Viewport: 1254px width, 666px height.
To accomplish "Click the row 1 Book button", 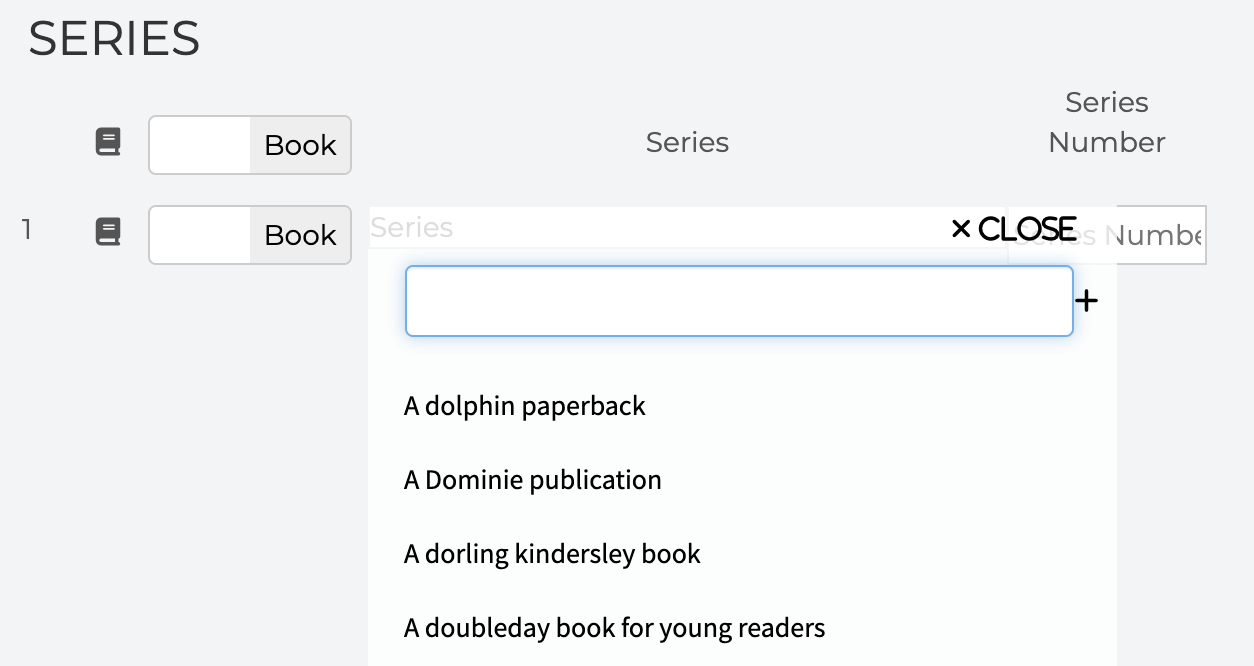I will click(300, 235).
